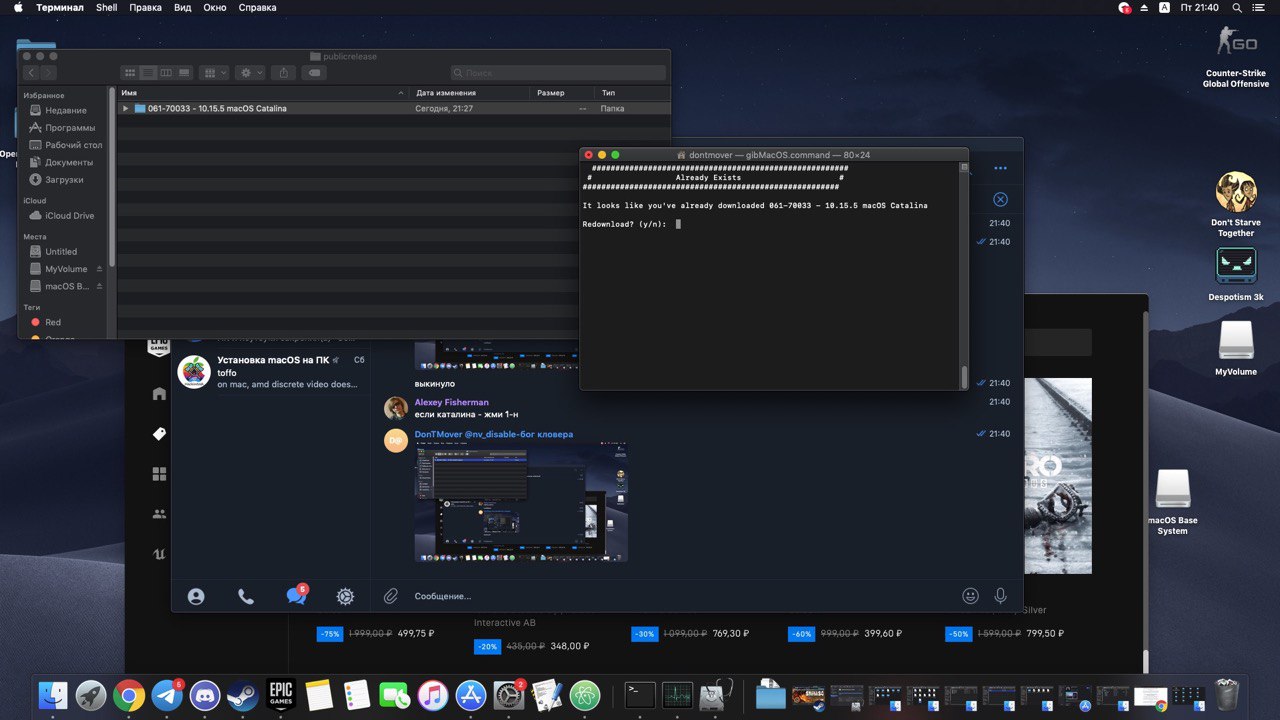Open the screenshot image in Telegram chat
Screen dimensions: 1280x720
click(x=521, y=502)
